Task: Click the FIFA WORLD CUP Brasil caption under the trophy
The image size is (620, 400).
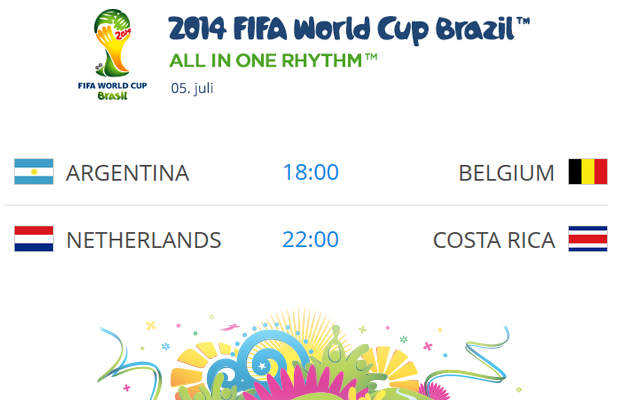Action: tap(112, 88)
